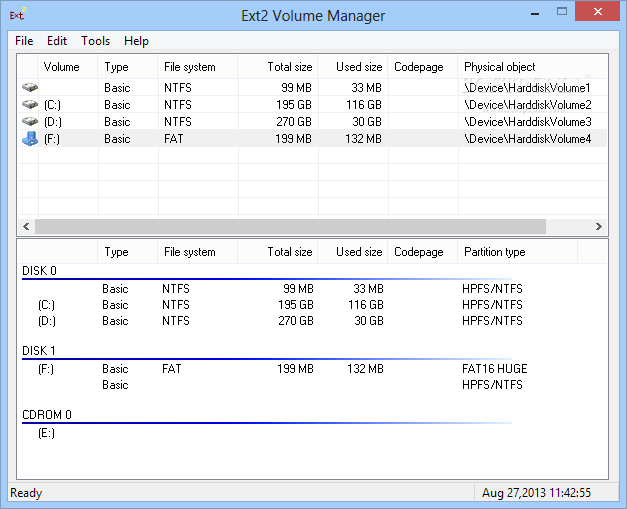Select (C:) partition under DISK 0
627x509 pixels.
[x=46, y=305]
